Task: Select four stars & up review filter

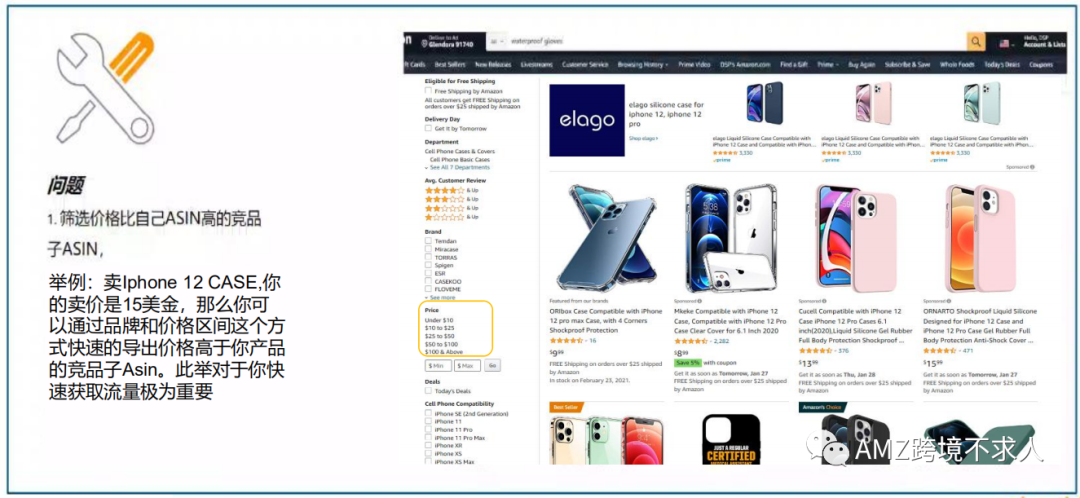Action: coord(451,190)
